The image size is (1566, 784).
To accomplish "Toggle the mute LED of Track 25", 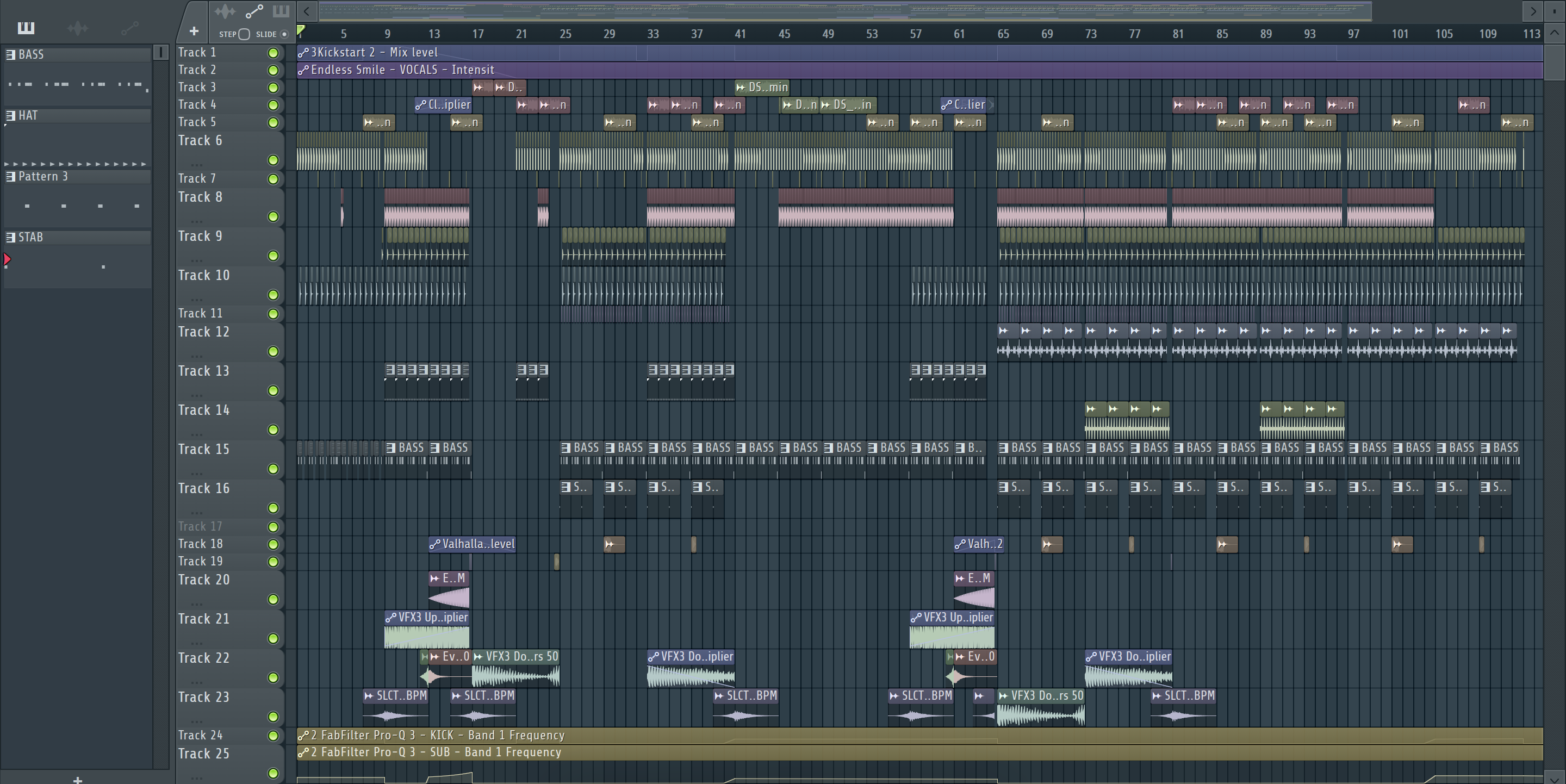I will tap(274, 773).
